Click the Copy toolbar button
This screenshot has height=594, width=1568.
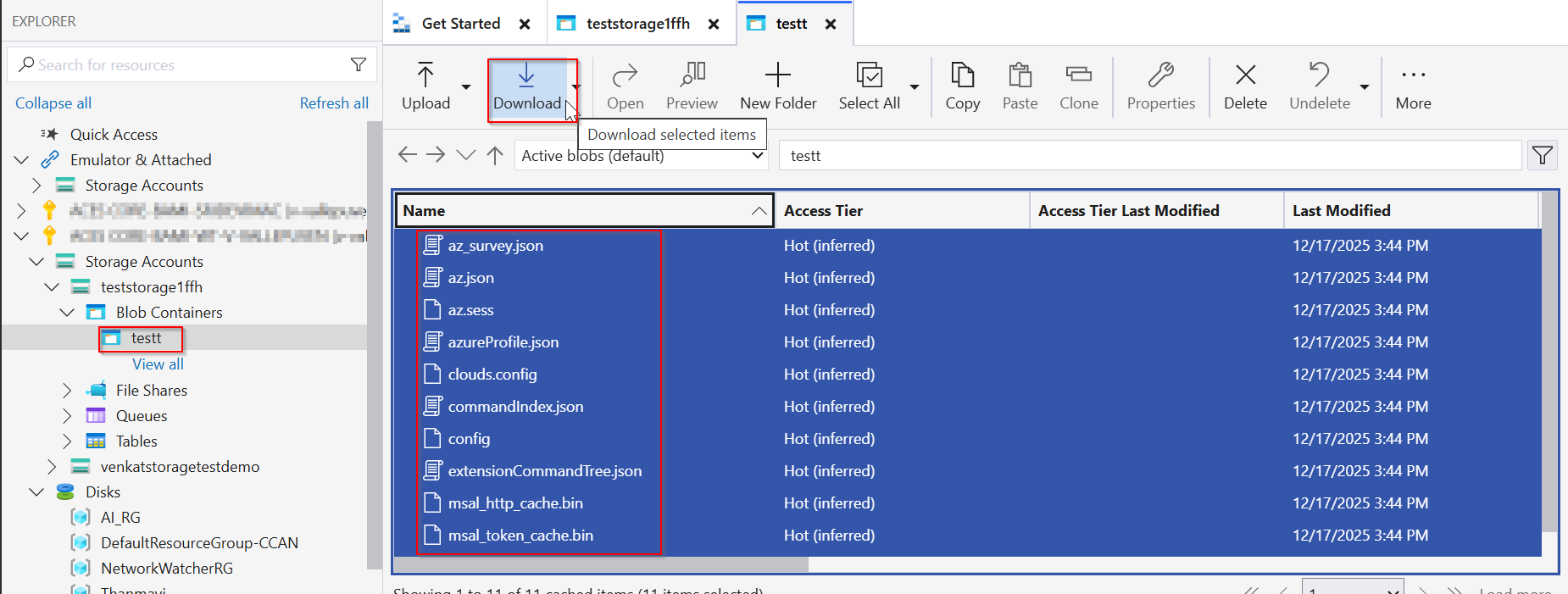962,86
